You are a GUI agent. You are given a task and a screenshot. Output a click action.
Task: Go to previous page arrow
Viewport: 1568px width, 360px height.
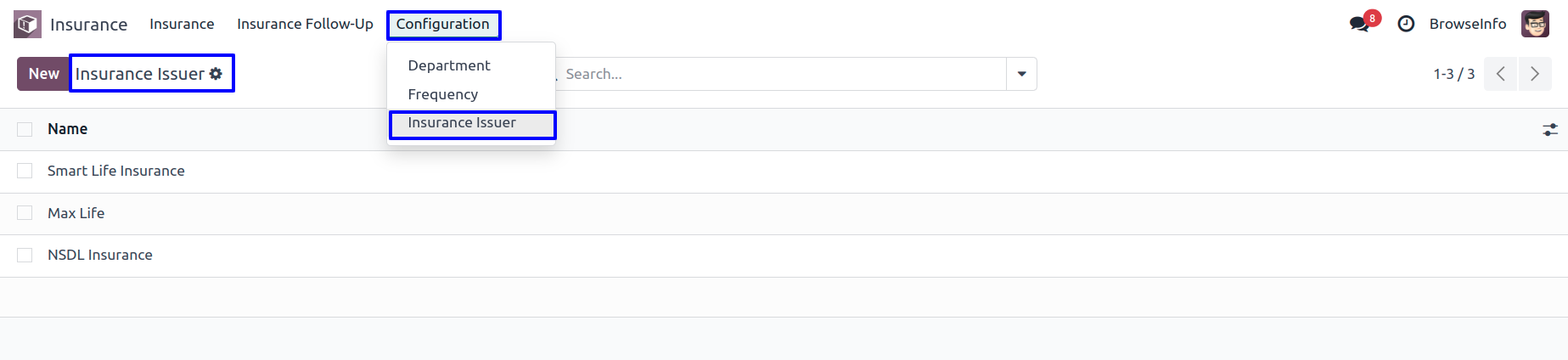[x=1500, y=74]
